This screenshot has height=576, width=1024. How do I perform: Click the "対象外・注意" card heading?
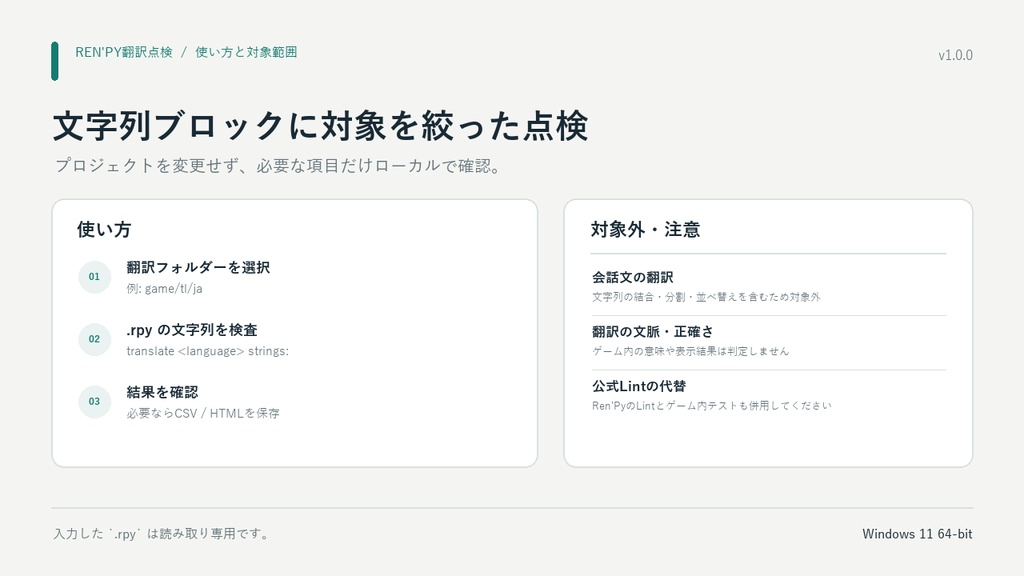[x=645, y=229]
